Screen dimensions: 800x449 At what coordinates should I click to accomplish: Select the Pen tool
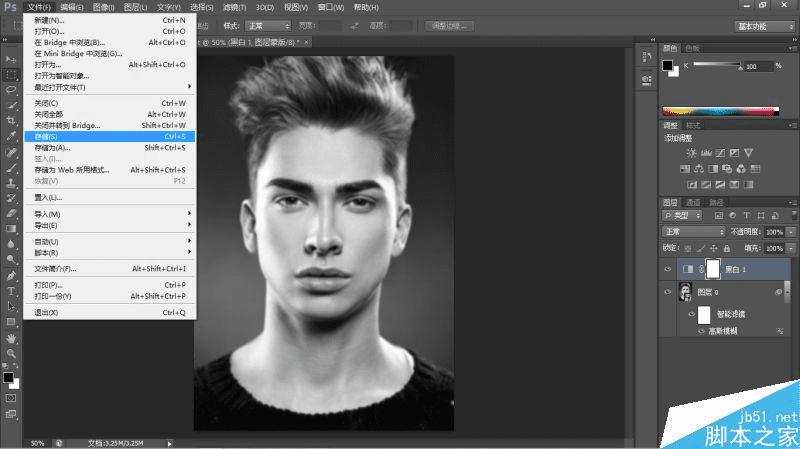click(11, 275)
